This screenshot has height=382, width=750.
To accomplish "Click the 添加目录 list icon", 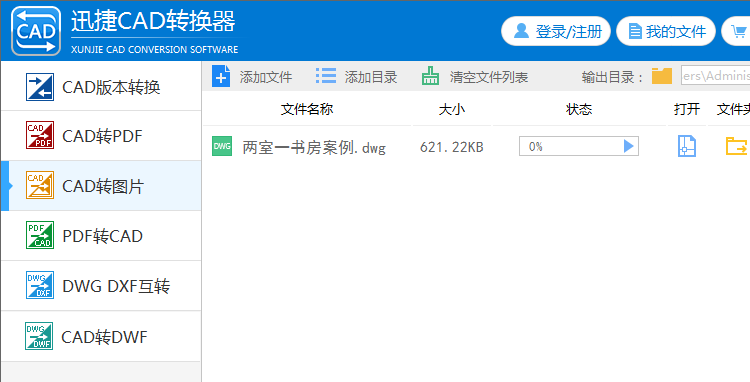I will (326, 76).
